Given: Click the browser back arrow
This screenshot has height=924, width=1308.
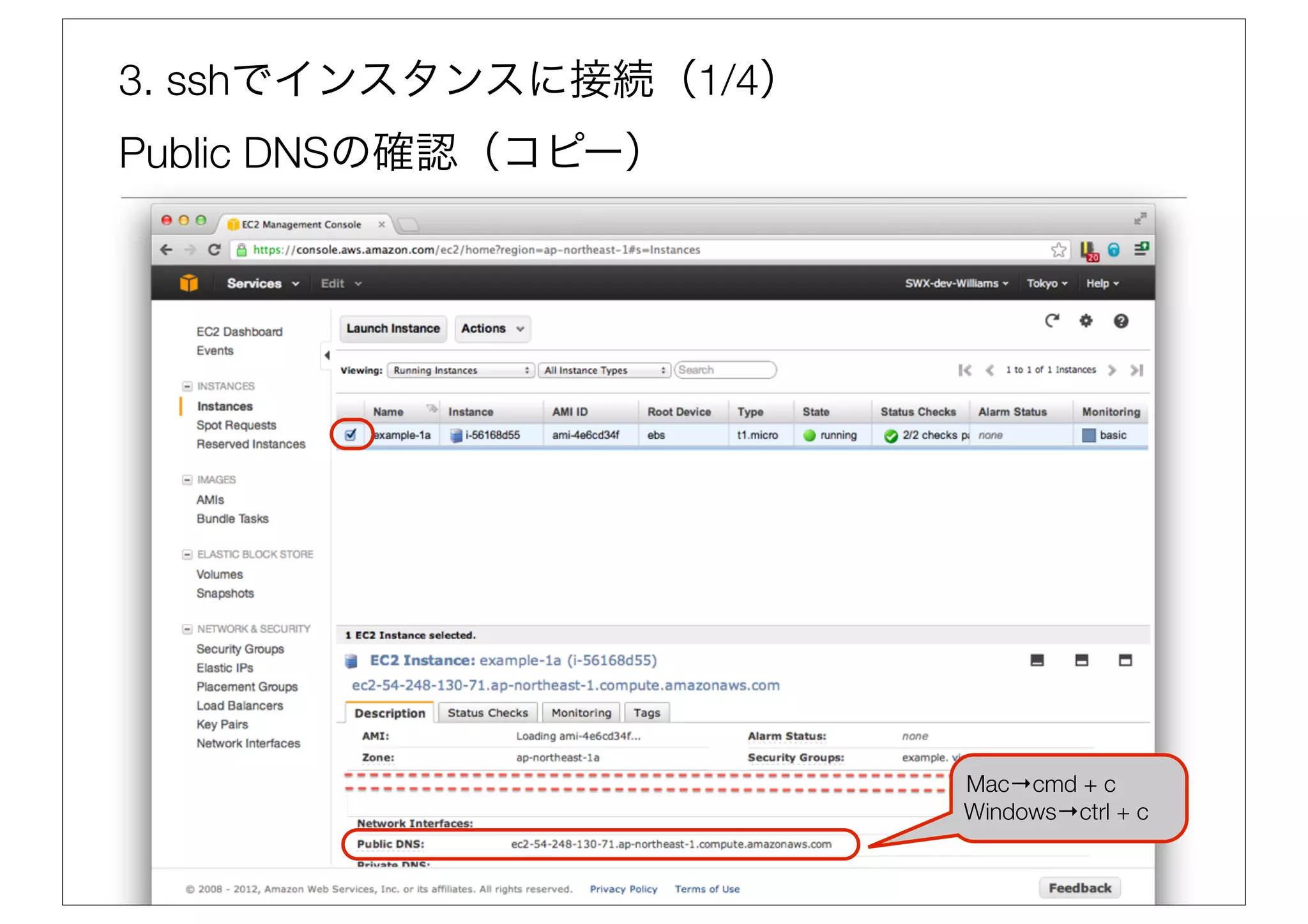Looking at the screenshot, I should [167, 250].
